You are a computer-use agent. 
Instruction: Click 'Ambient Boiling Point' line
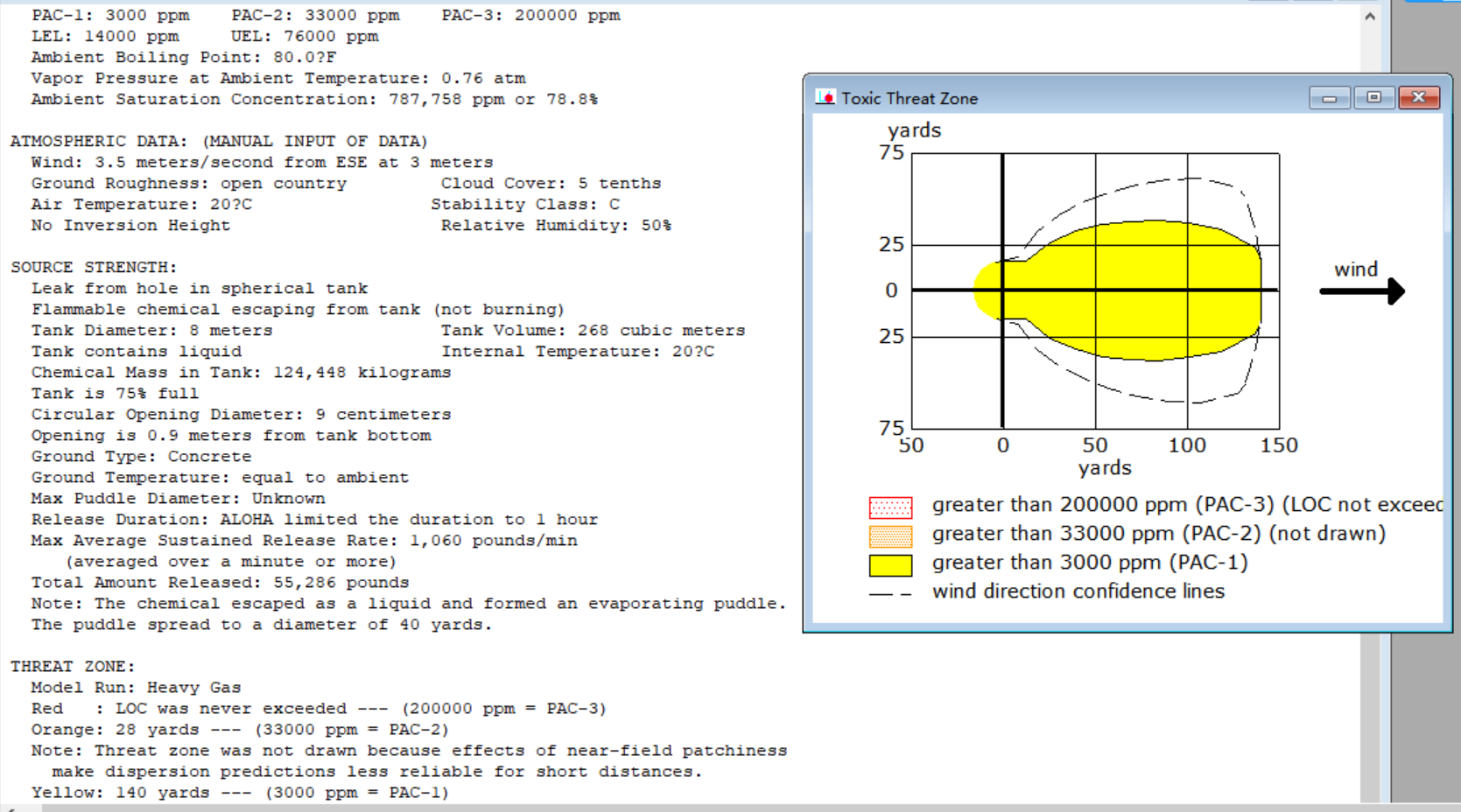coord(184,58)
